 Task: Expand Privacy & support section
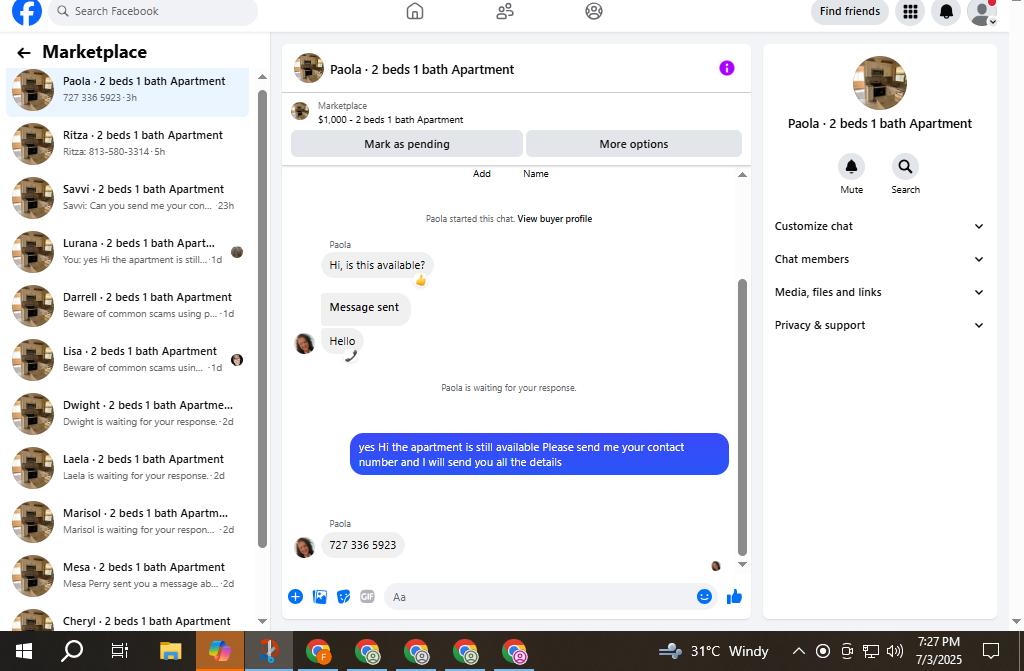pyautogui.click(x=879, y=325)
